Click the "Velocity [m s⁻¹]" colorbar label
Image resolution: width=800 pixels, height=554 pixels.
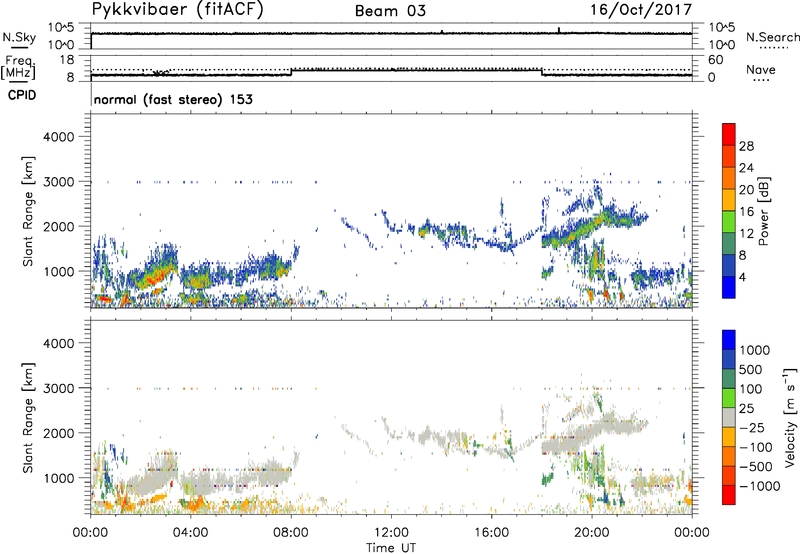coord(790,417)
